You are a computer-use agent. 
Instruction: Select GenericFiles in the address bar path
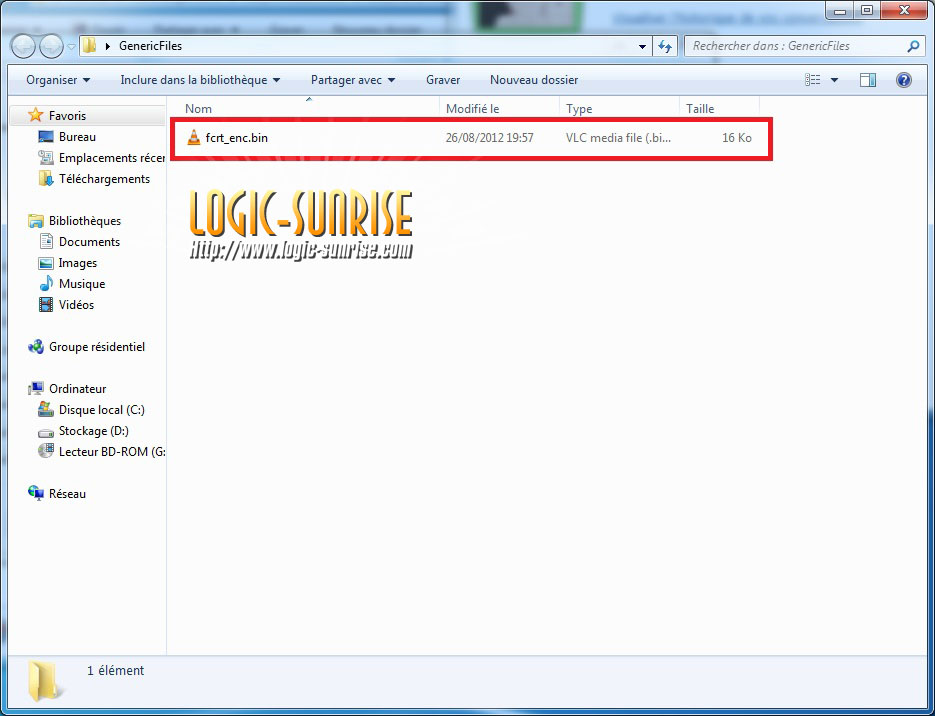(x=150, y=46)
